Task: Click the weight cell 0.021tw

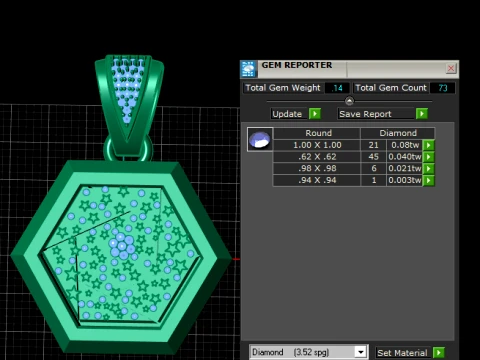Action: pyautogui.click(x=405, y=168)
